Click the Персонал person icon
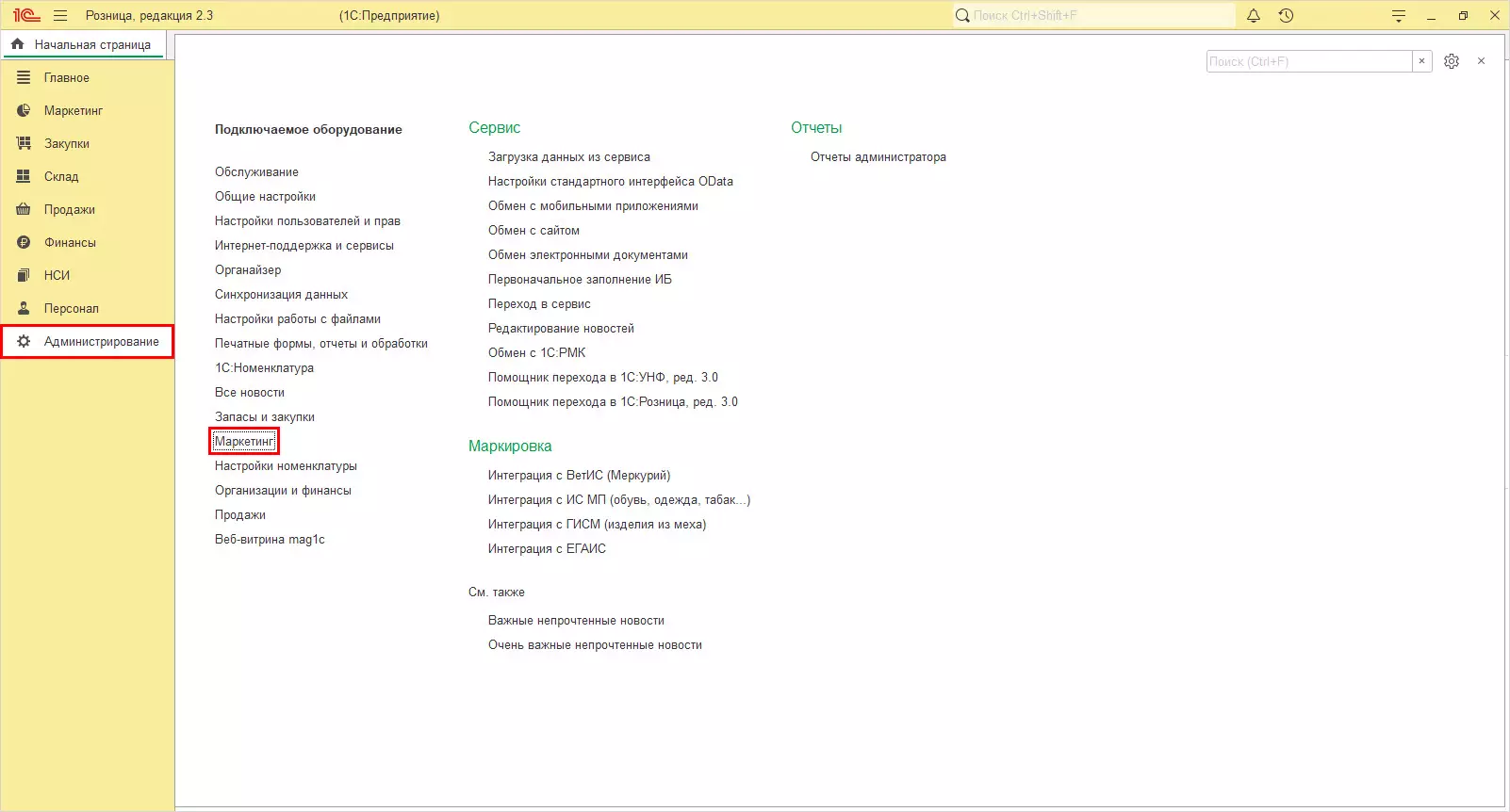Viewport: 1510px width, 812px height. click(x=24, y=308)
